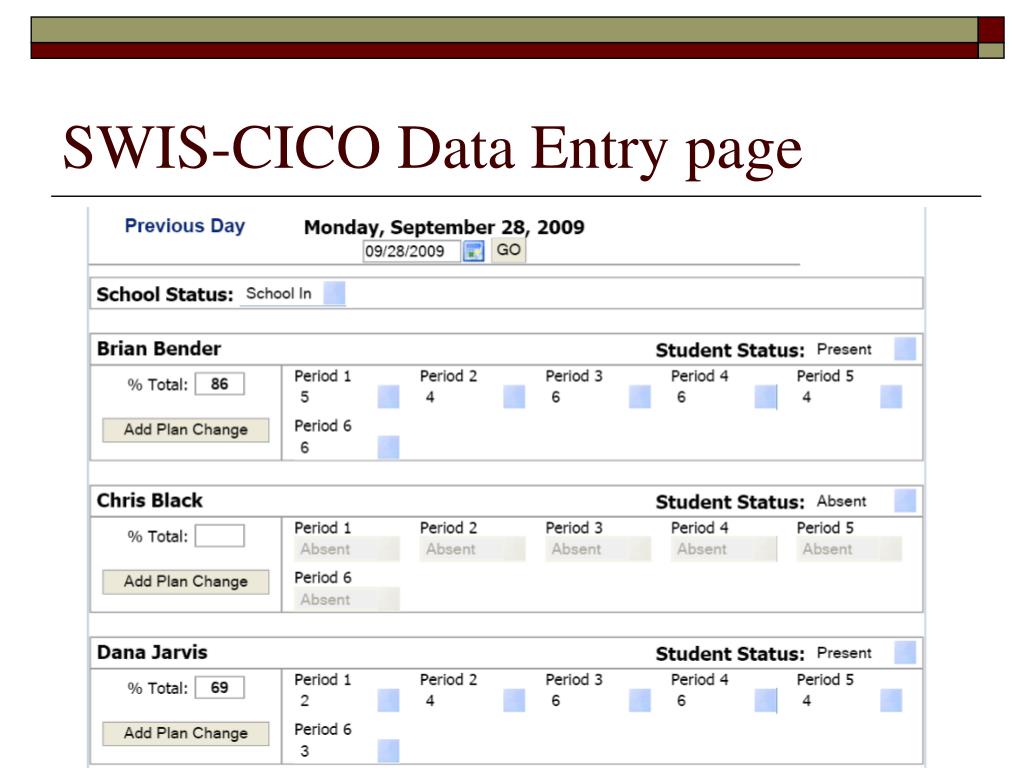Screen dimensions: 1024x768
Task: Click the Dana Jarvis student name
Action: pos(152,652)
